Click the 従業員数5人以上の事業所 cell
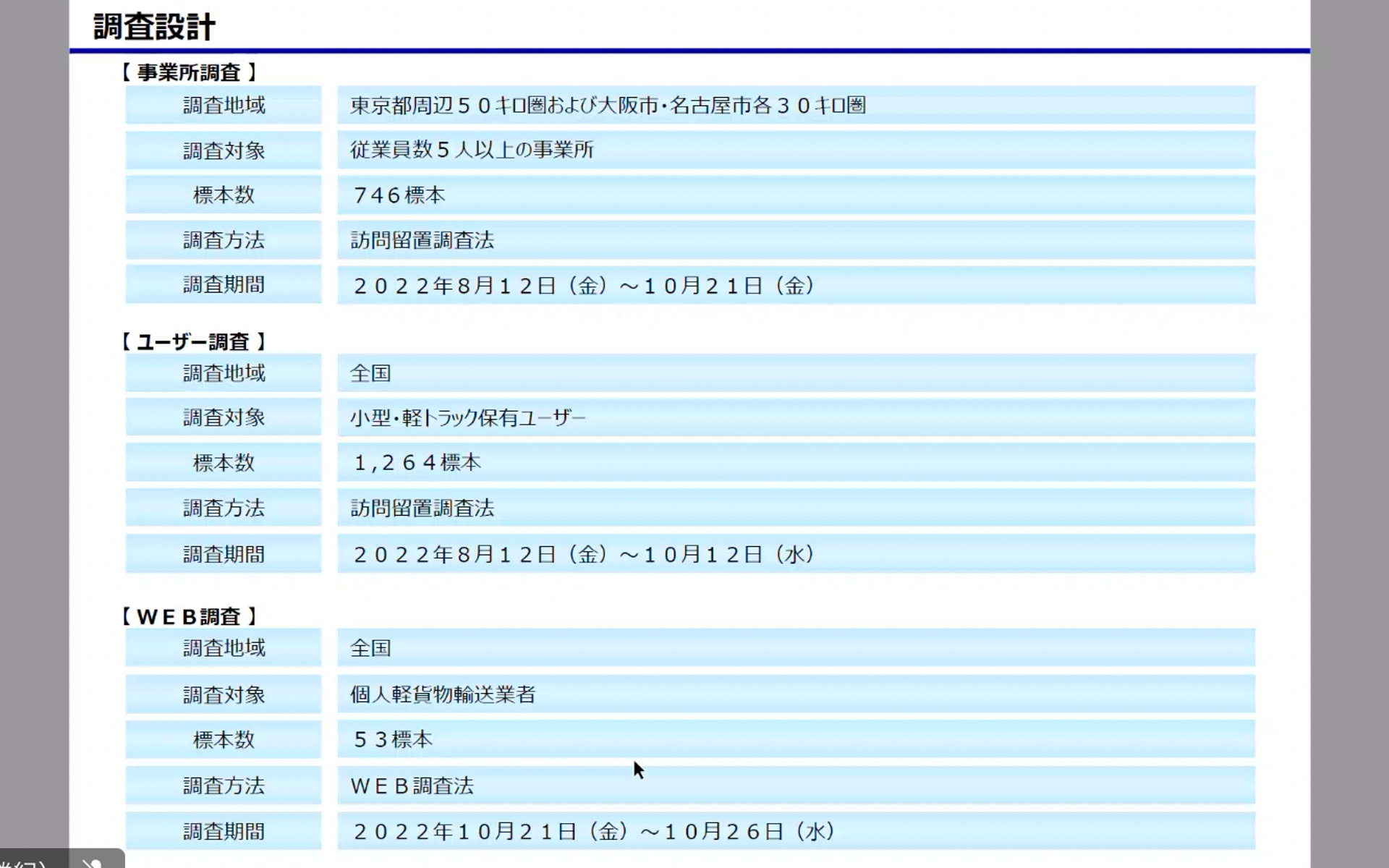 pos(472,150)
